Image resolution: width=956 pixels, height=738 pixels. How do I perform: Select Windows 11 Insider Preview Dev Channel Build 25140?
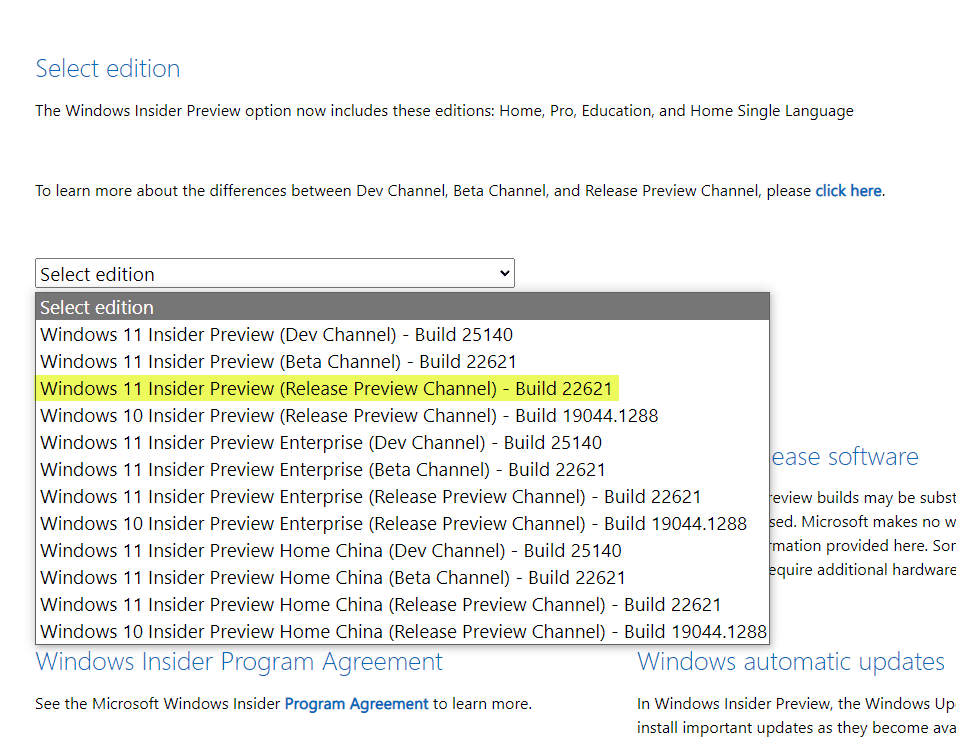point(276,334)
